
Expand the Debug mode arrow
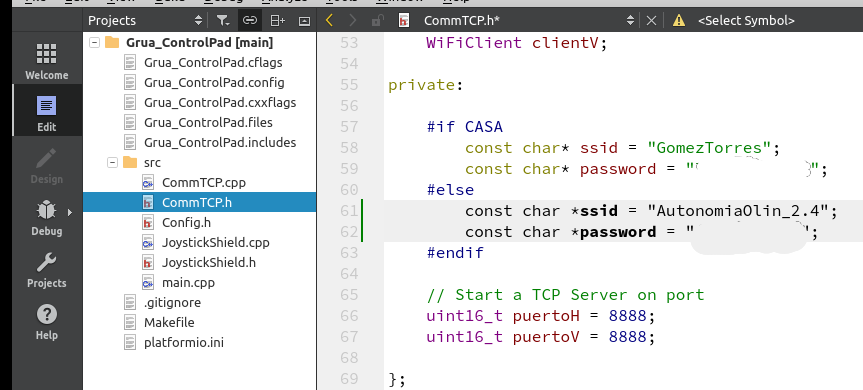[x=70, y=212]
